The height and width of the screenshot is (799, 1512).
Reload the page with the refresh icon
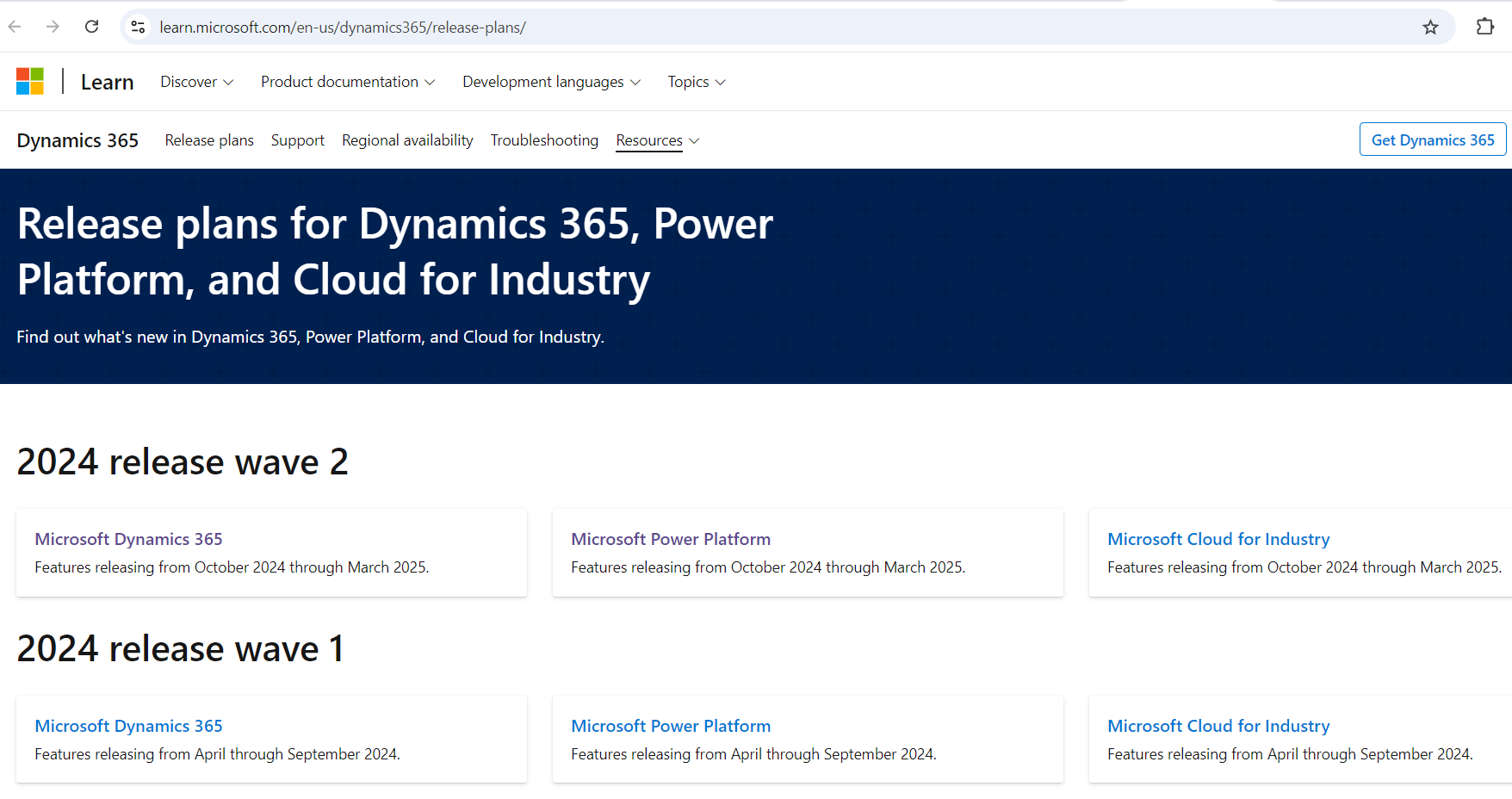pyautogui.click(x=92, y=27)
